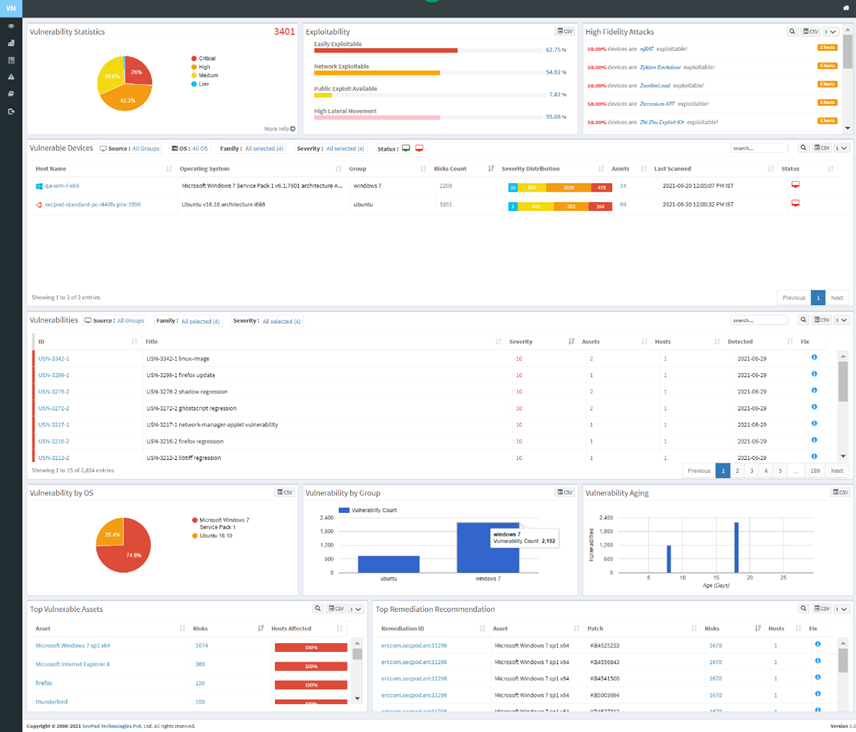This screenshot has width=856, height=732.
Task: Open Severity filter in Vulnerable Devices
Action: pyautogui.click(x=330, y=148)
